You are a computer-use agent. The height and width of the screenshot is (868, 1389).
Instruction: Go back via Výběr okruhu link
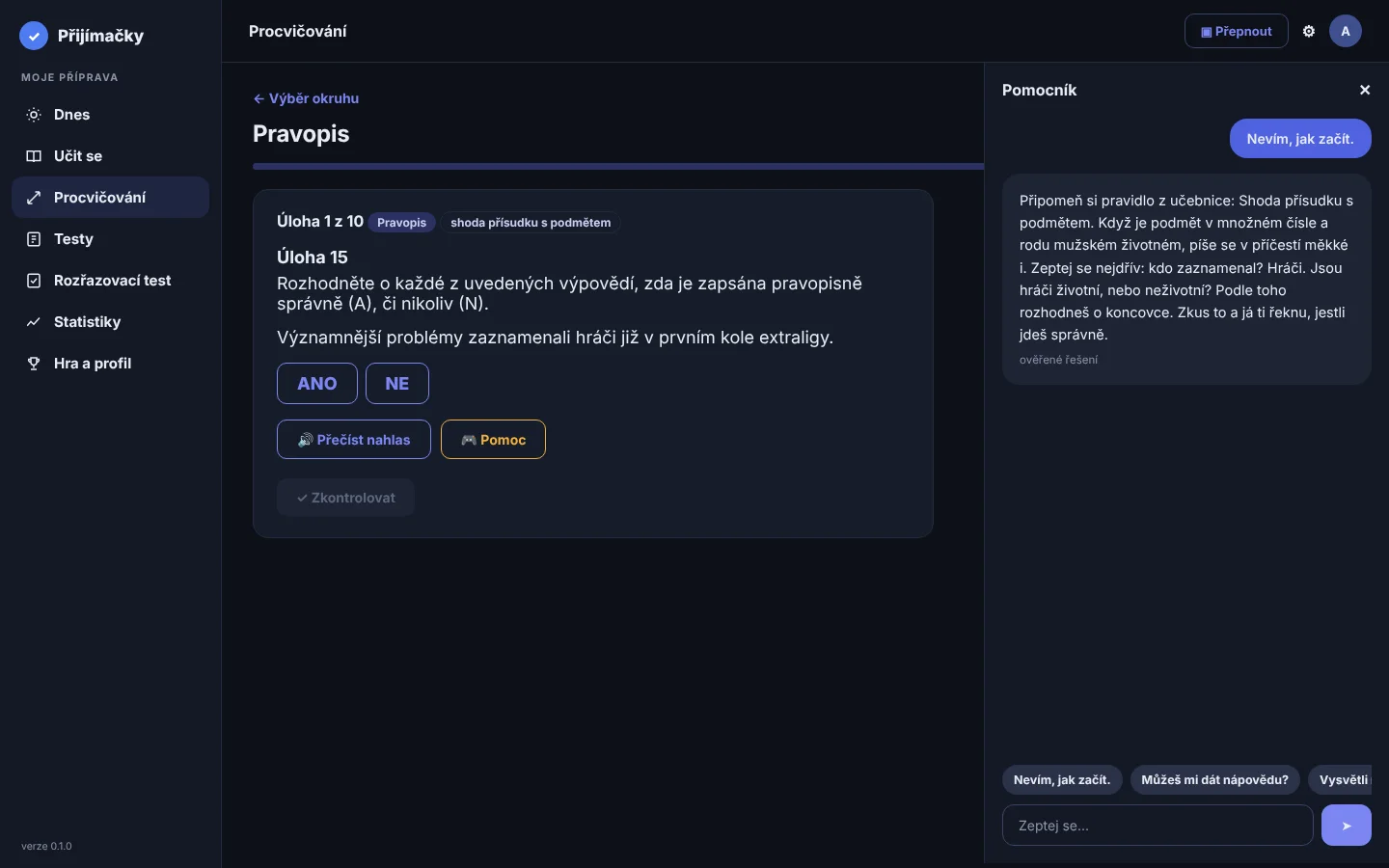pyautogui.click(x=306, y=98)
